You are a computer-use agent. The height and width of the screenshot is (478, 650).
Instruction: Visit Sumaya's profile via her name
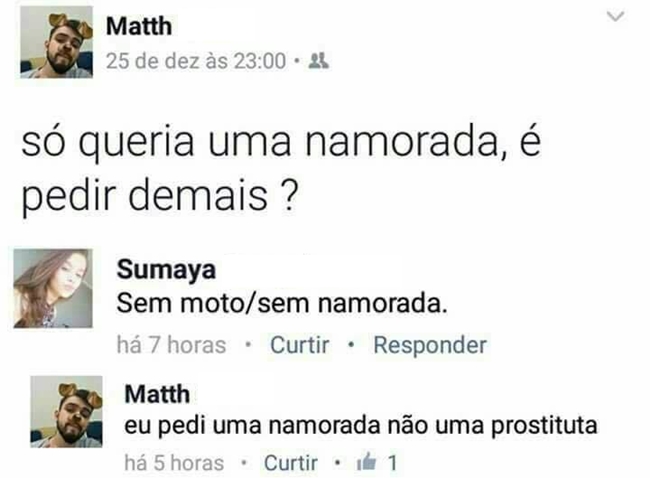pos(166,270)
